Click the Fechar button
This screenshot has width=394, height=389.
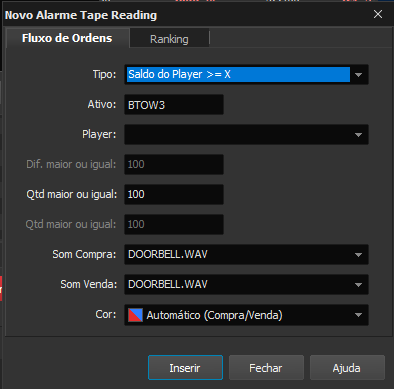(266, 368)
